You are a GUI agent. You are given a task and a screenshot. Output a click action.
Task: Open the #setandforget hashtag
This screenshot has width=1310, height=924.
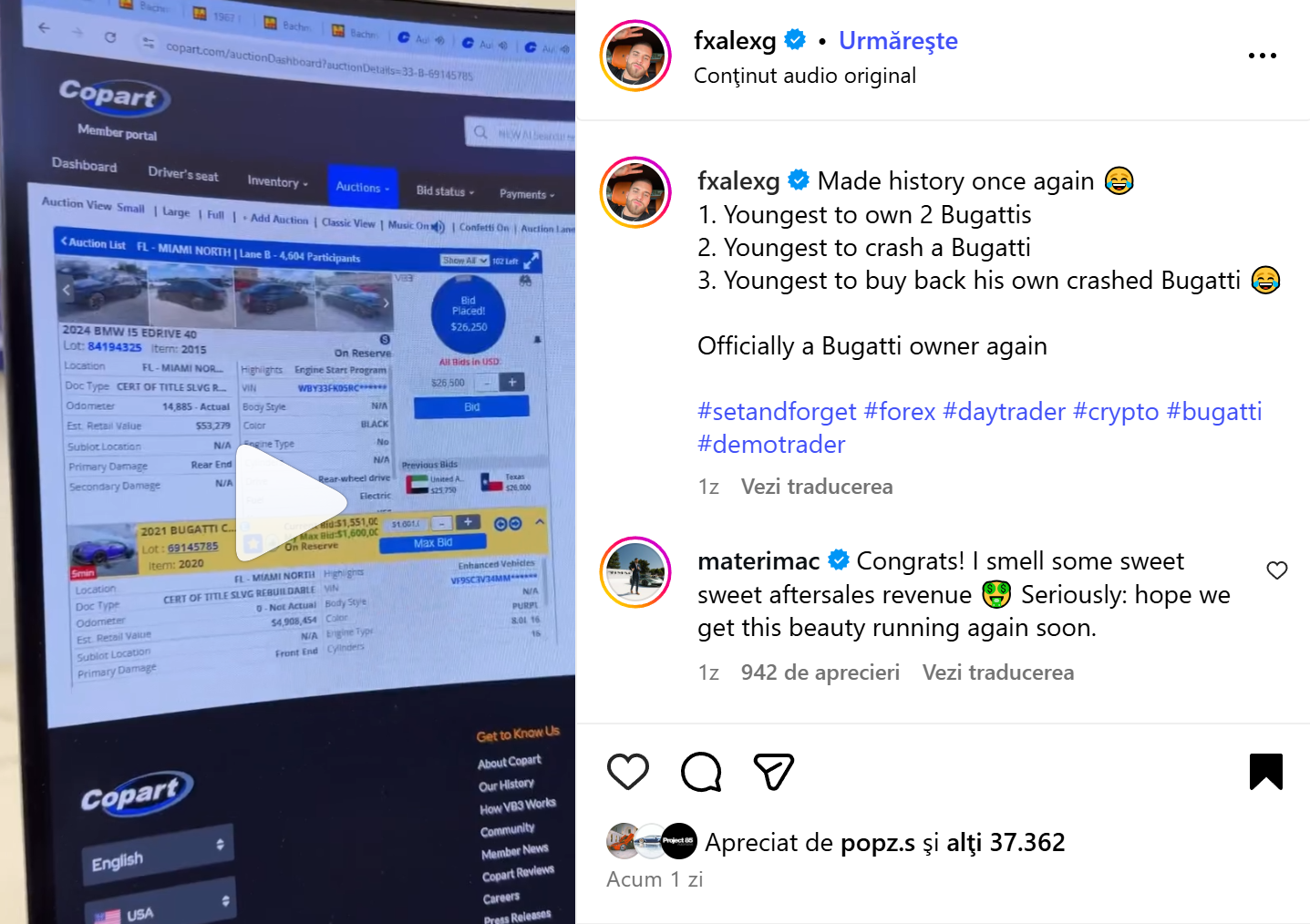point(777,412)
